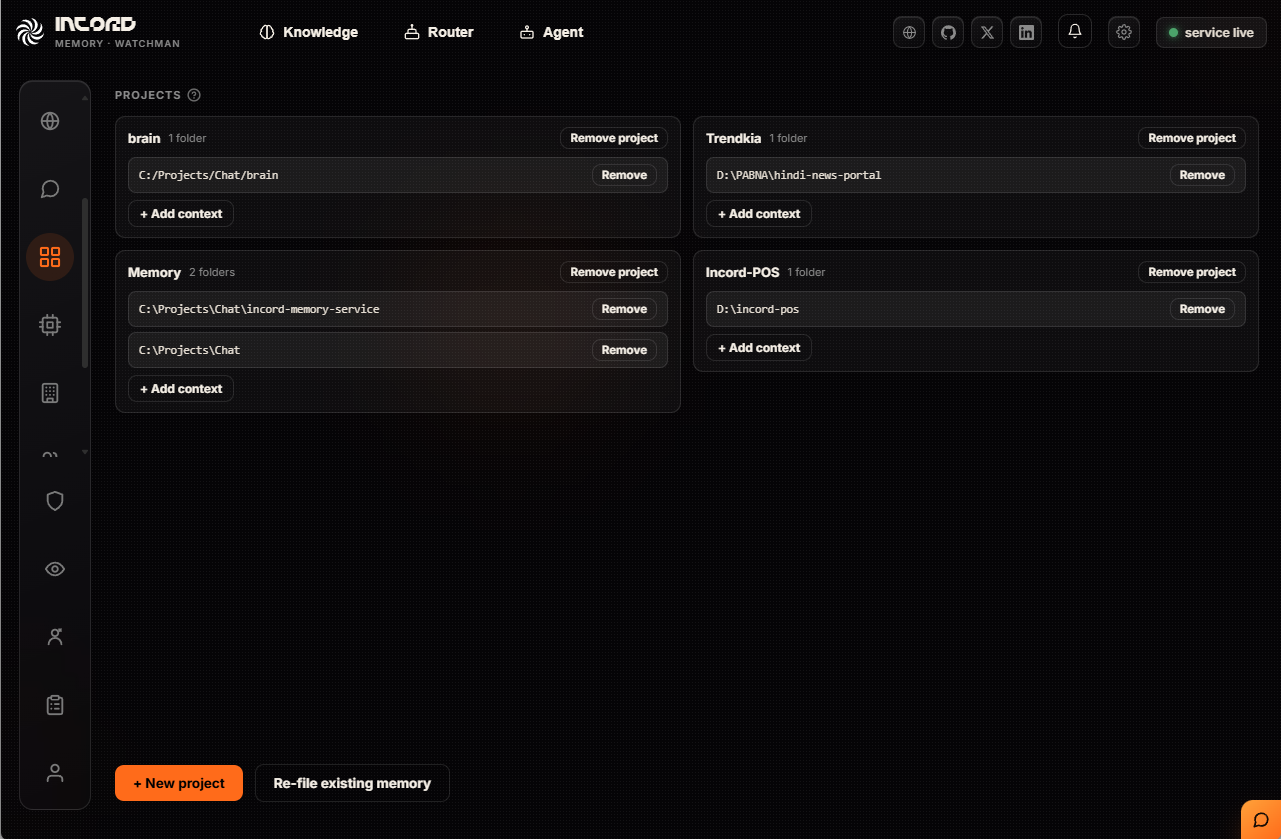Image resolution: width=1281 pixels, height=839 pixels.
Task: Open the globe icon in the sidebar
Action: (x=50, y=121)
